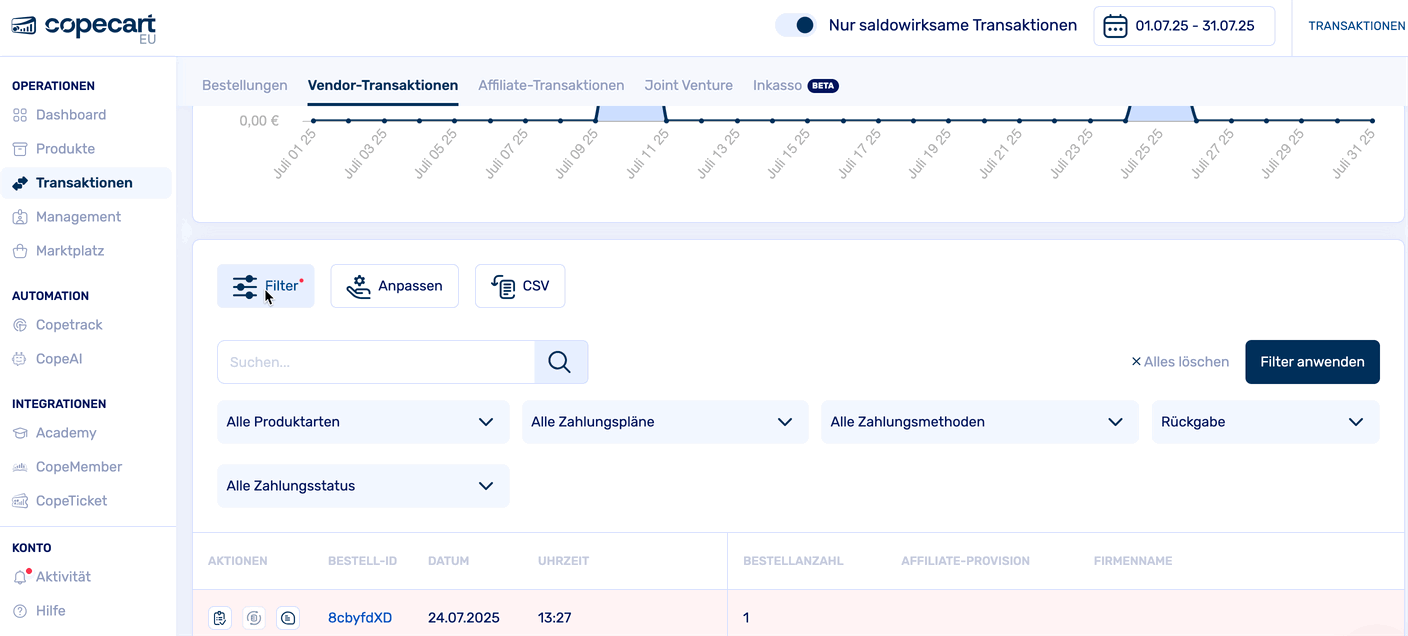Switch to the Bestellungen tab

coord(245,86)
